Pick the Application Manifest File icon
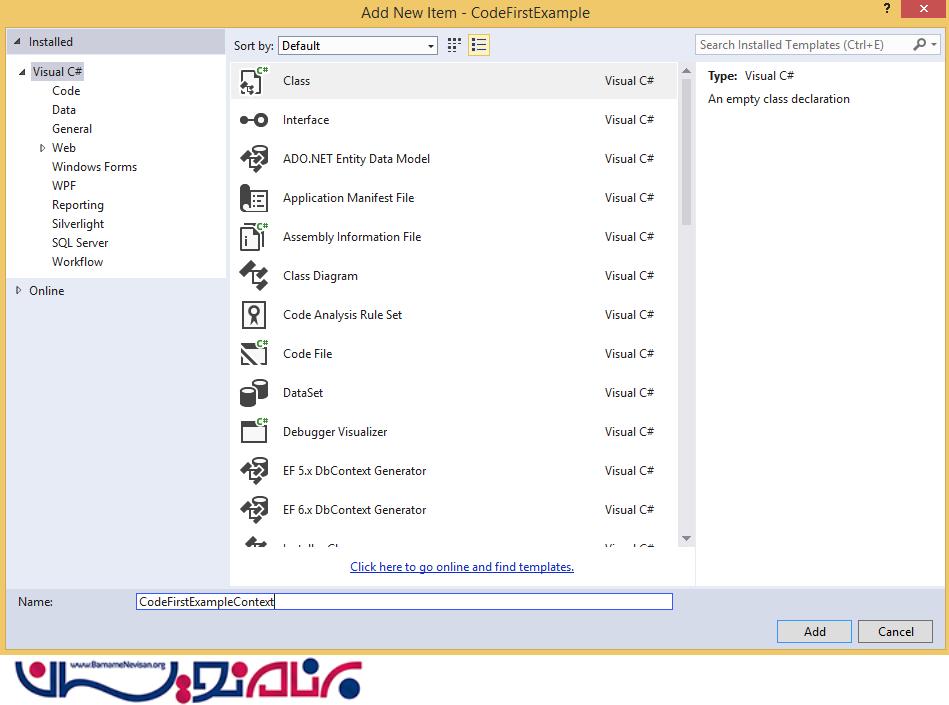Image resolution: width=949 pixels, height=705 pixels. pyautogui.click(x=254, y=198)
